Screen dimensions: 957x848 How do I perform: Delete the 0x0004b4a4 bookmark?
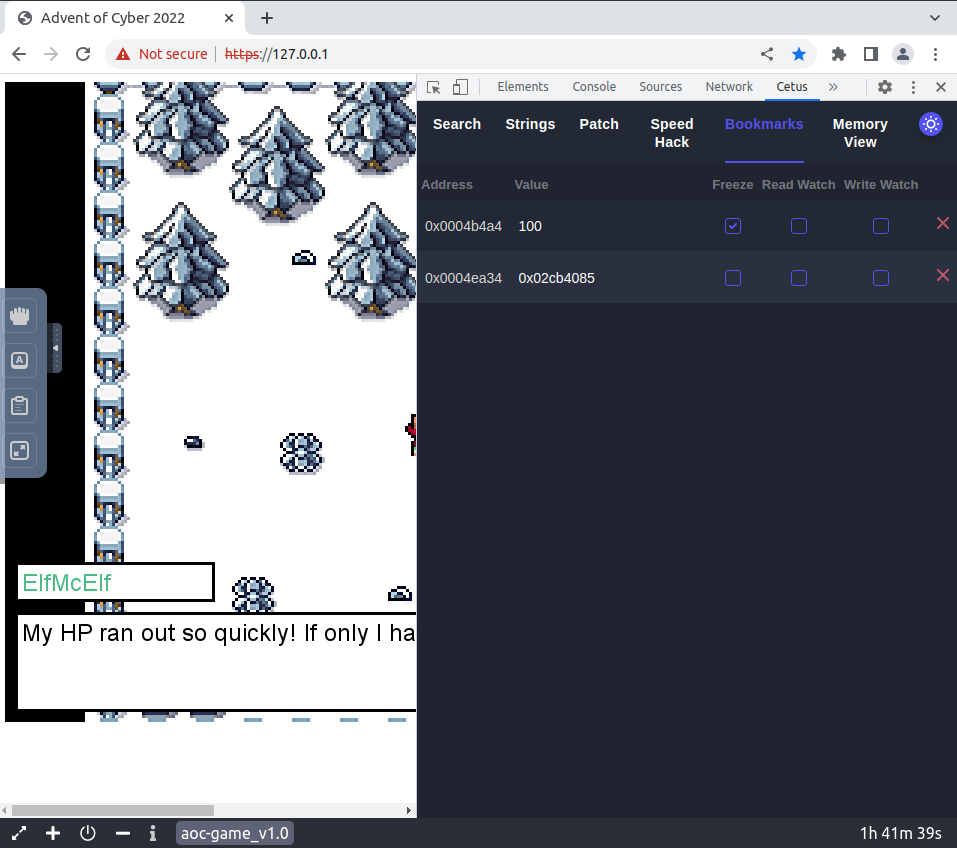942,223
